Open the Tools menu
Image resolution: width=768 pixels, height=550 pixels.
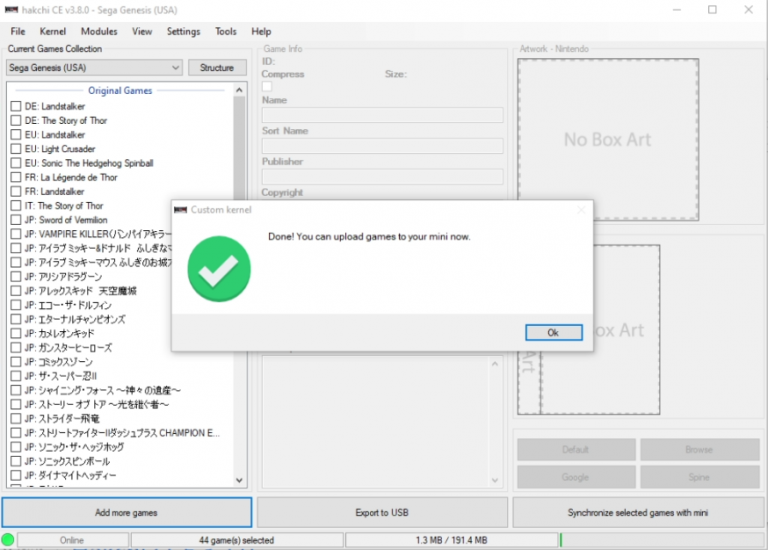tap(226, 31)
